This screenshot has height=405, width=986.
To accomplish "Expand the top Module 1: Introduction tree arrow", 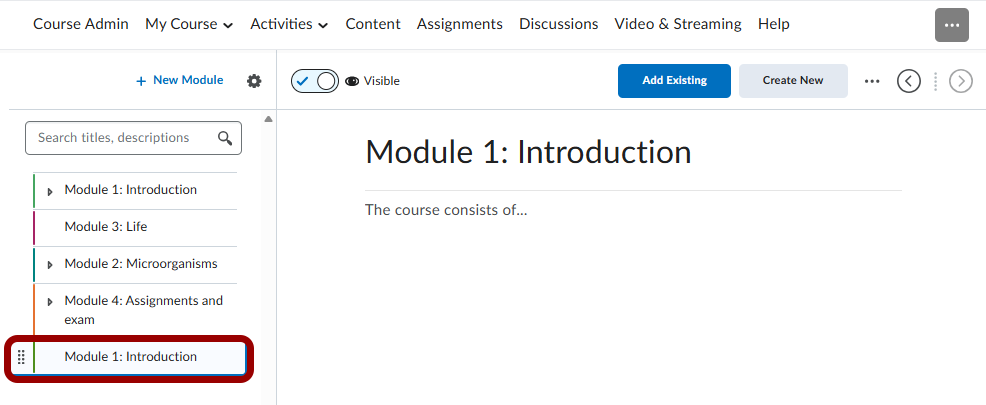I will pyautogui.click(x=50, y=191).
